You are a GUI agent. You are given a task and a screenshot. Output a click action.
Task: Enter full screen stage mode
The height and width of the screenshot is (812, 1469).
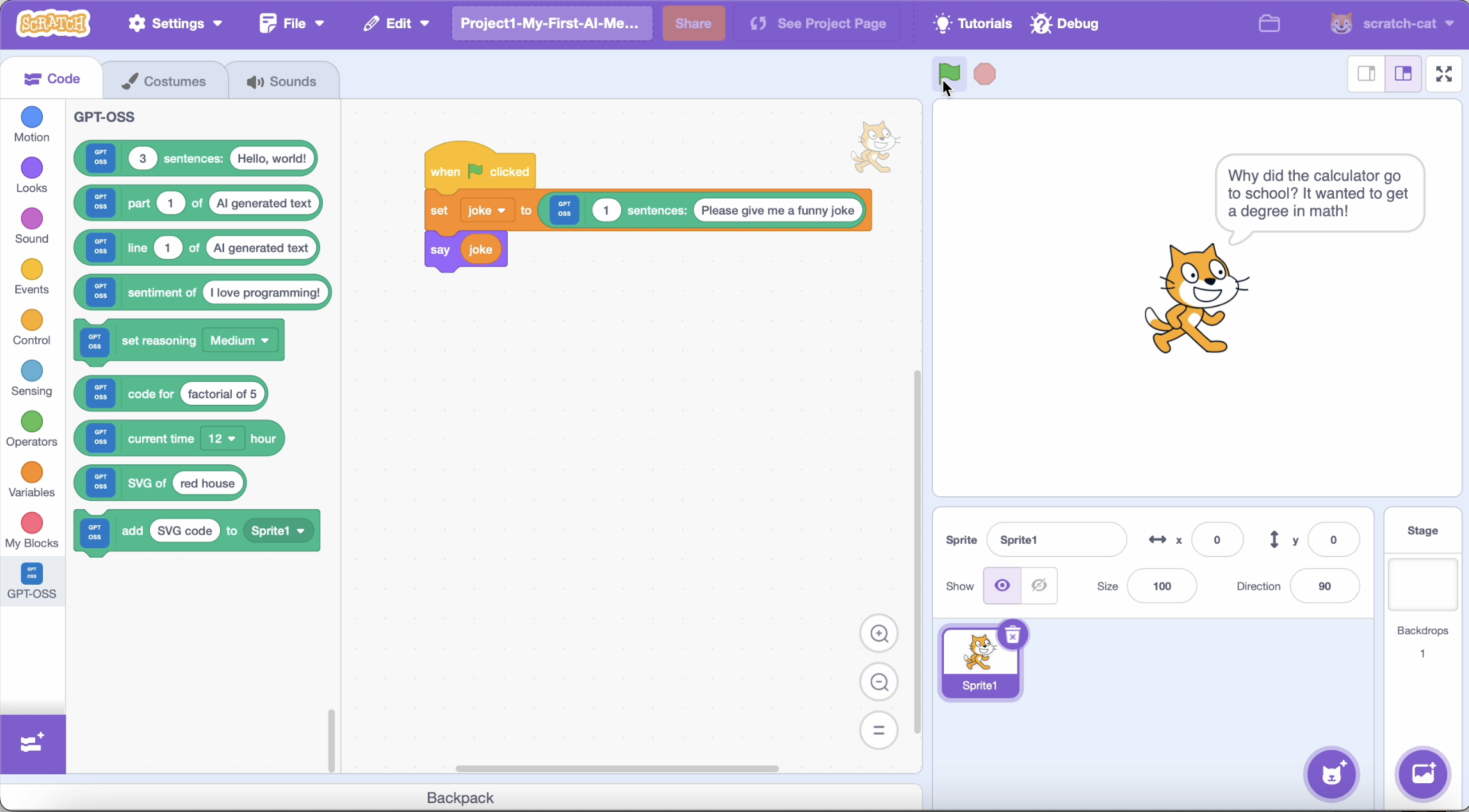pyautogui.click(x=1443, y=74)
